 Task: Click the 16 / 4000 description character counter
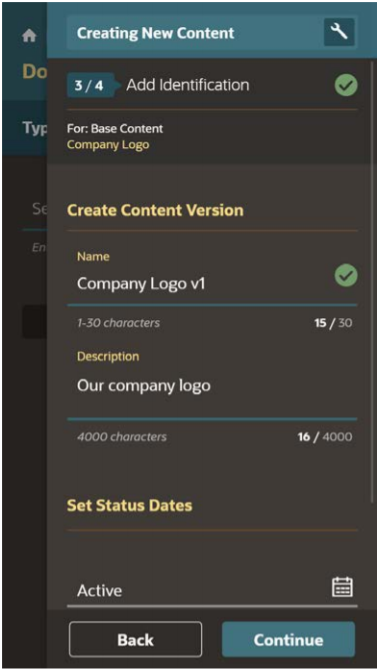[x=325, y=437]
